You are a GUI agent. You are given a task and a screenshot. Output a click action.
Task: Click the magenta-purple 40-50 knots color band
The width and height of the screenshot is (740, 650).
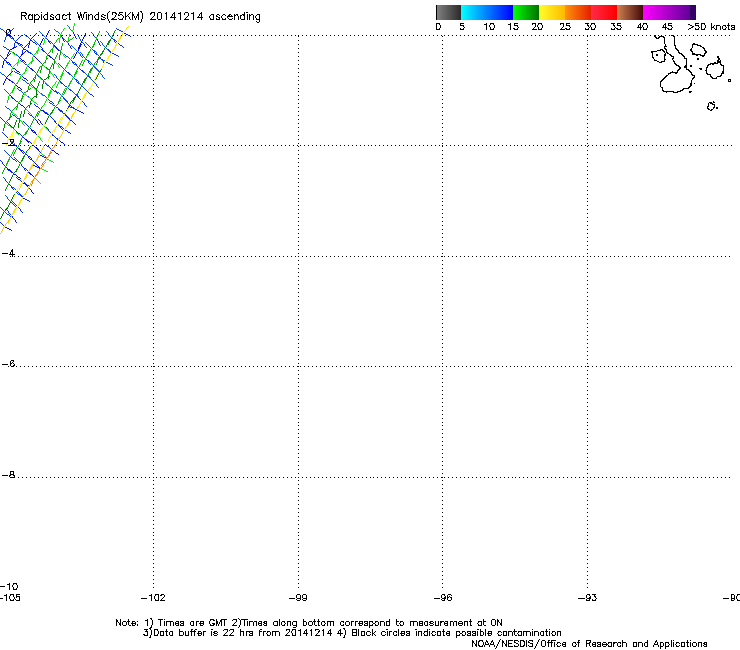(669, 12)
